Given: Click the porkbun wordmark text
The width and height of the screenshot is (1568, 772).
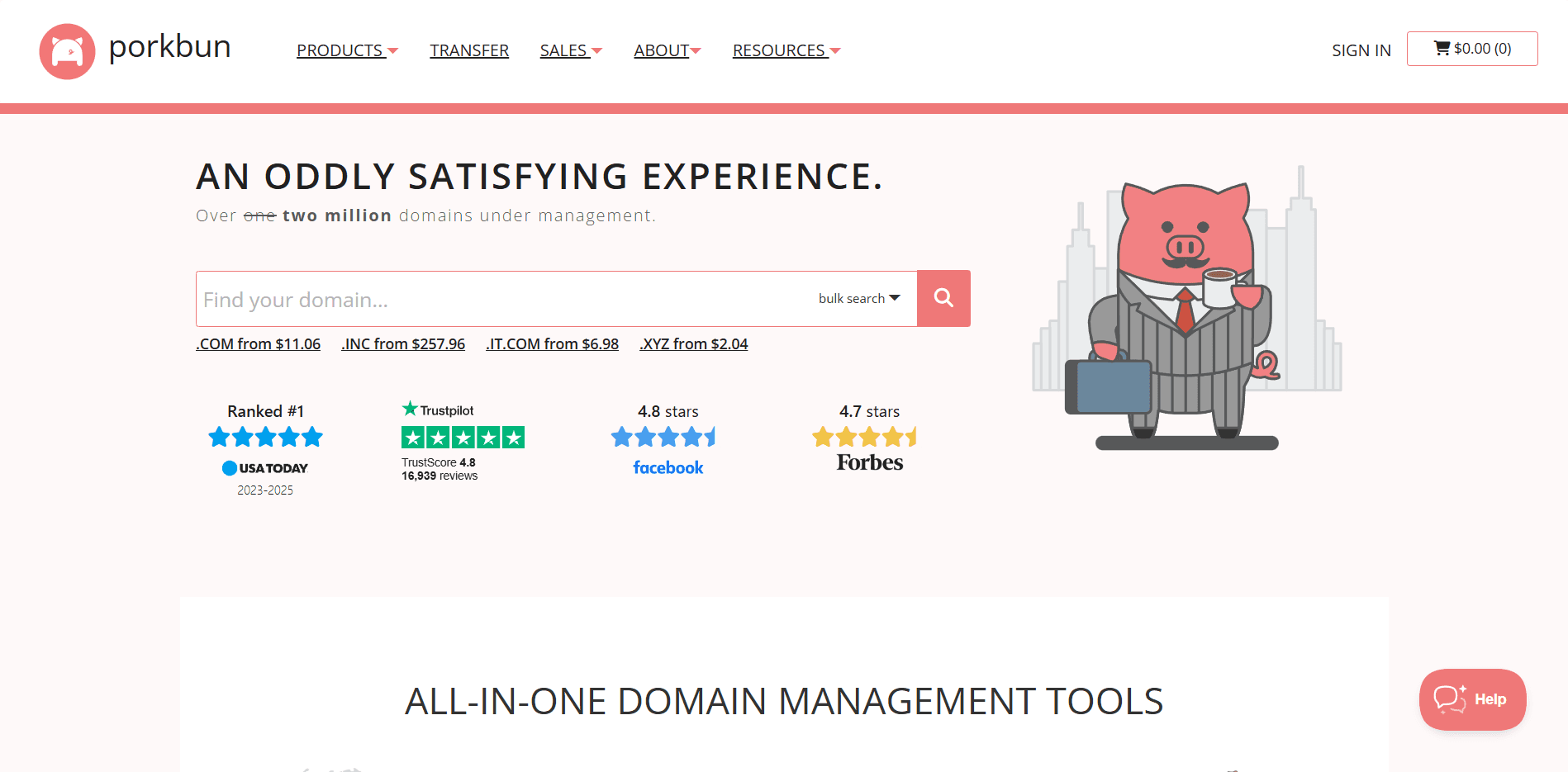Looking at the screenshot, I should coord(169,47).
